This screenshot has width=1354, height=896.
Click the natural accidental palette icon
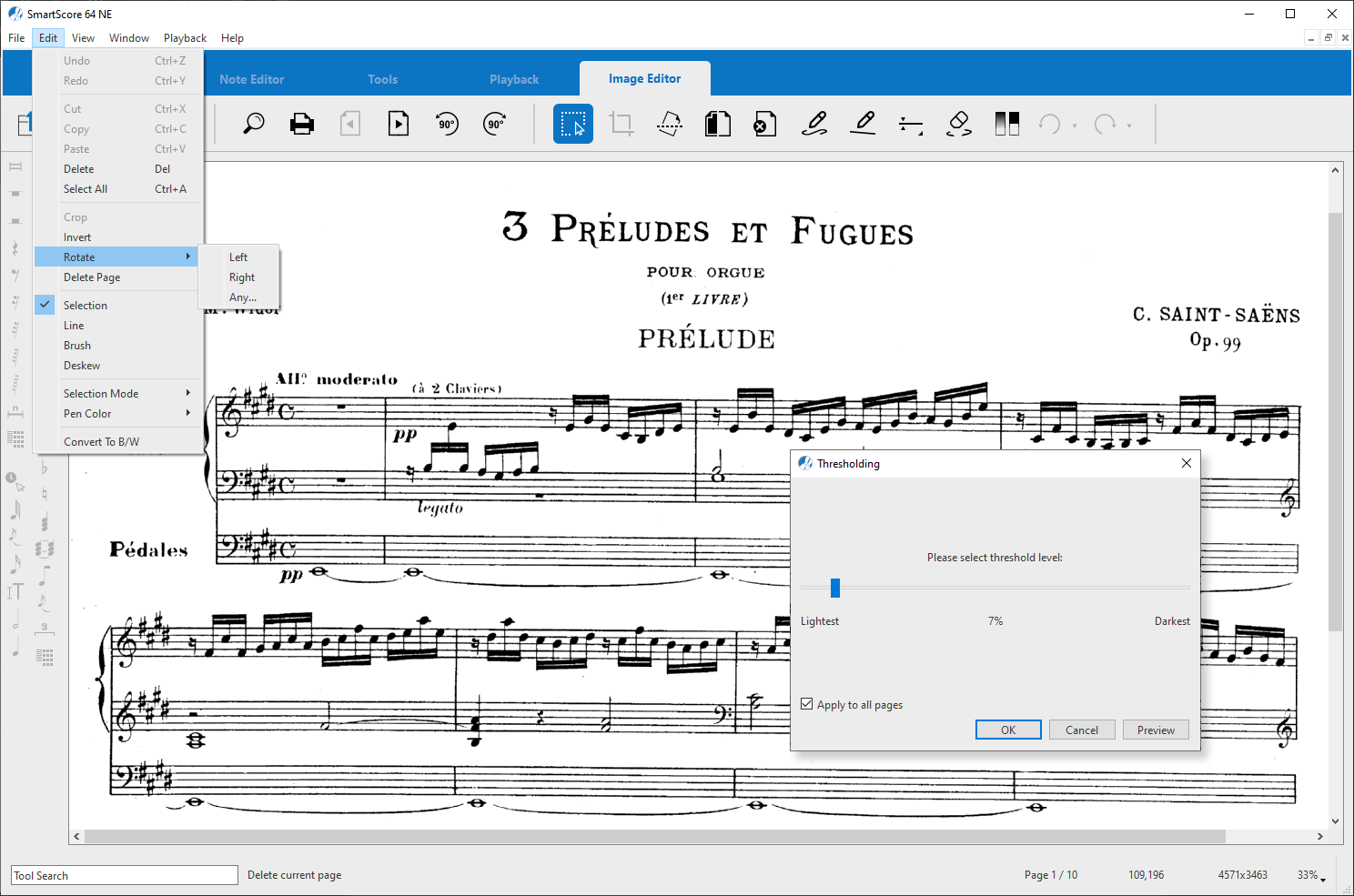[x=44, y=495]
